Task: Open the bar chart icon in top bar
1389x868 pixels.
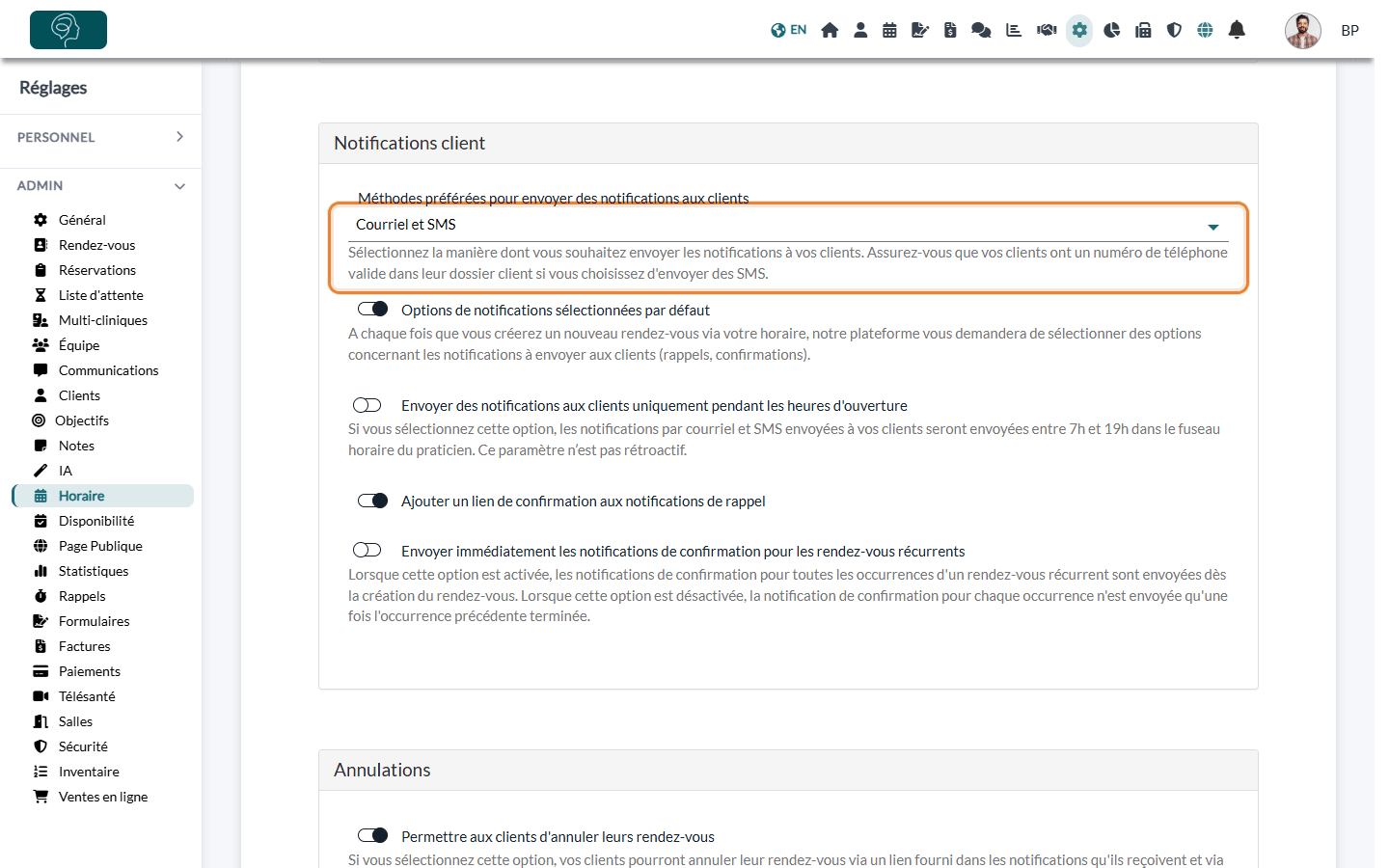Action: [1014, 30]
